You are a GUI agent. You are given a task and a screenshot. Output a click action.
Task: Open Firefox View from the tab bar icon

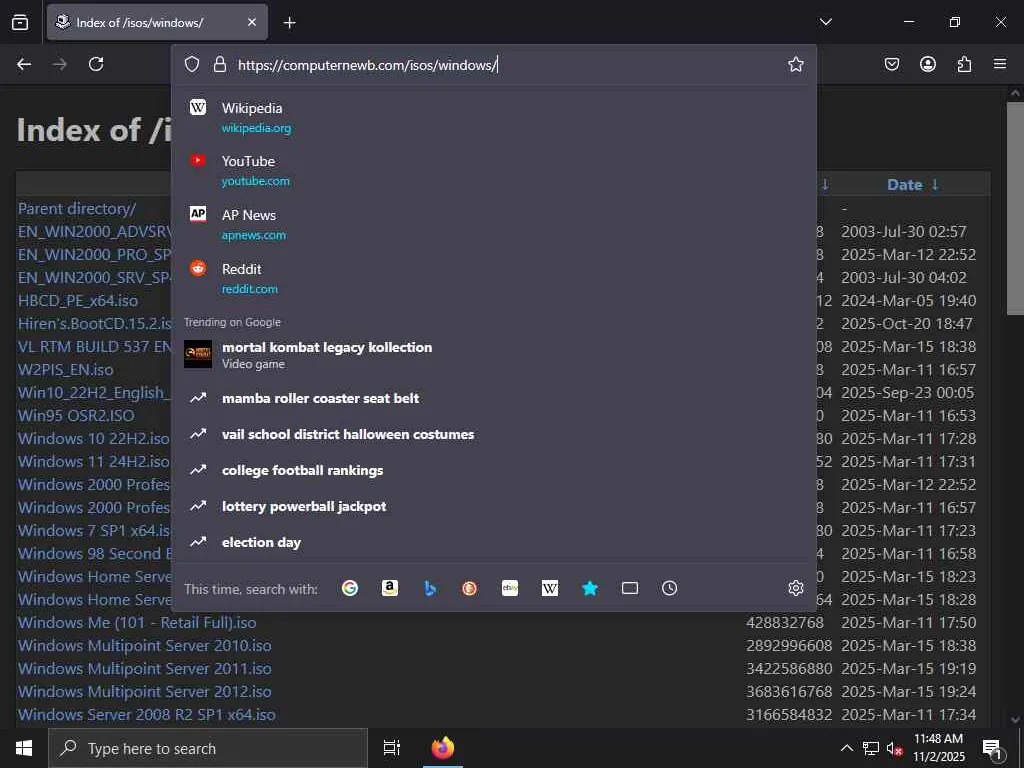click(x=20, y=22)
